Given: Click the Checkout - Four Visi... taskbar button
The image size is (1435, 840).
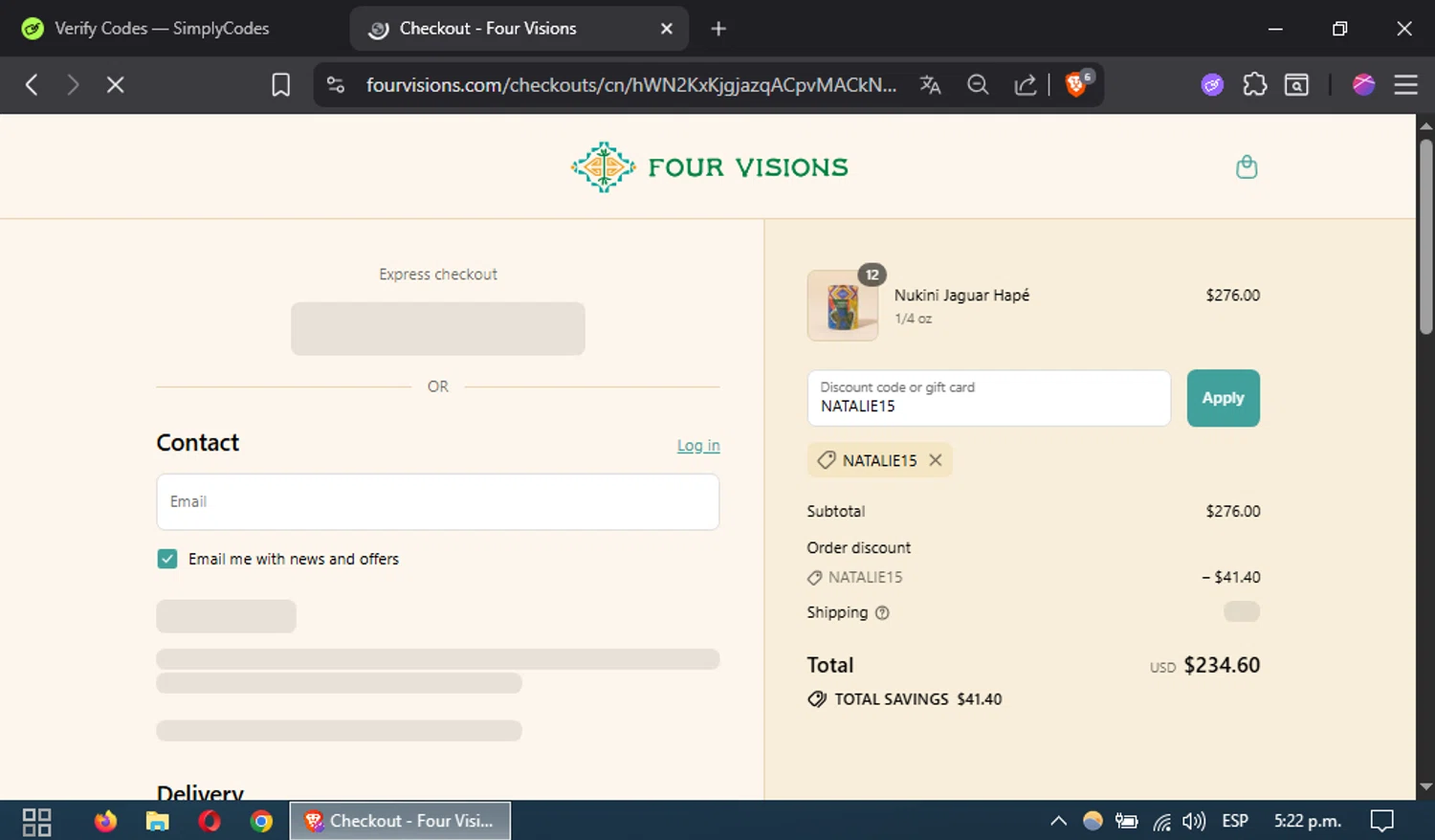Looking at the screenshot, I should (400, 821).
